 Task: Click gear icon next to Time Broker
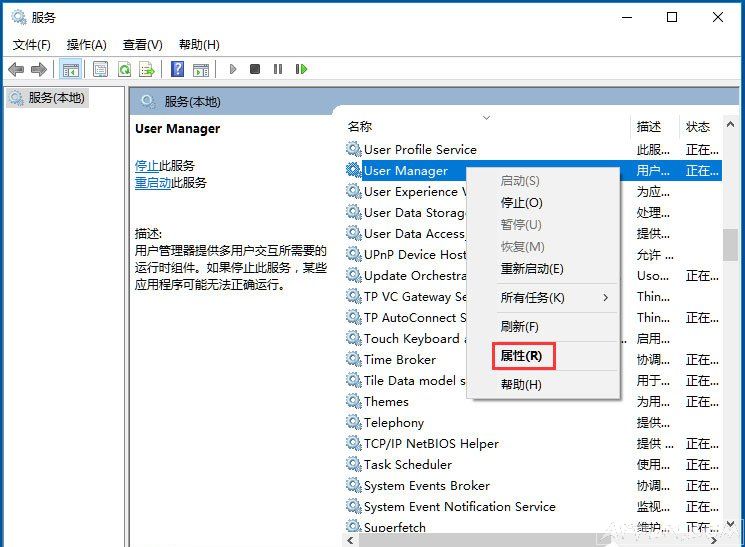coord(353,359)
